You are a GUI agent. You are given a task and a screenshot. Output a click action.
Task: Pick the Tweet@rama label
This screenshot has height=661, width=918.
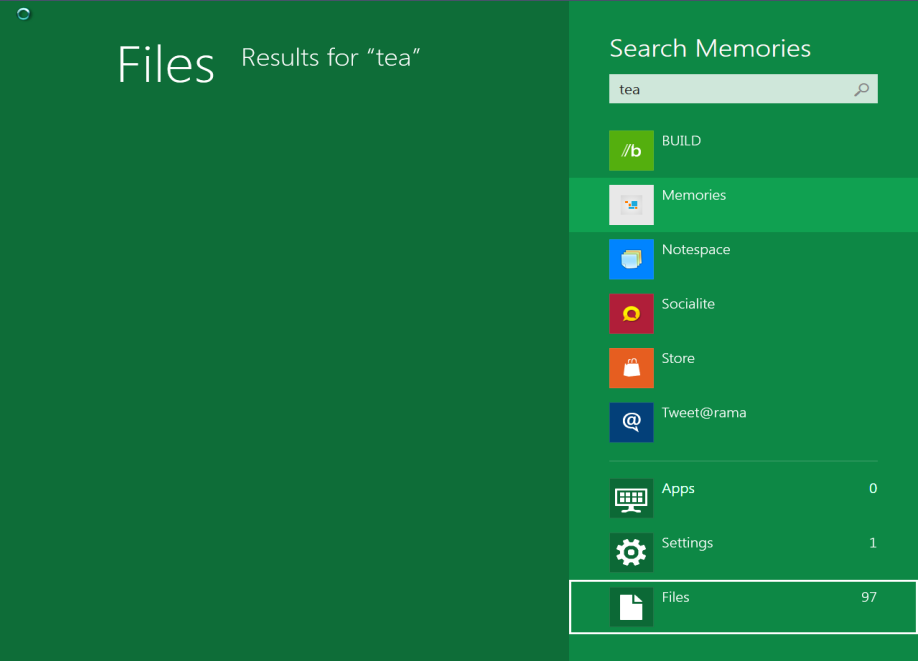coord(704,413)
